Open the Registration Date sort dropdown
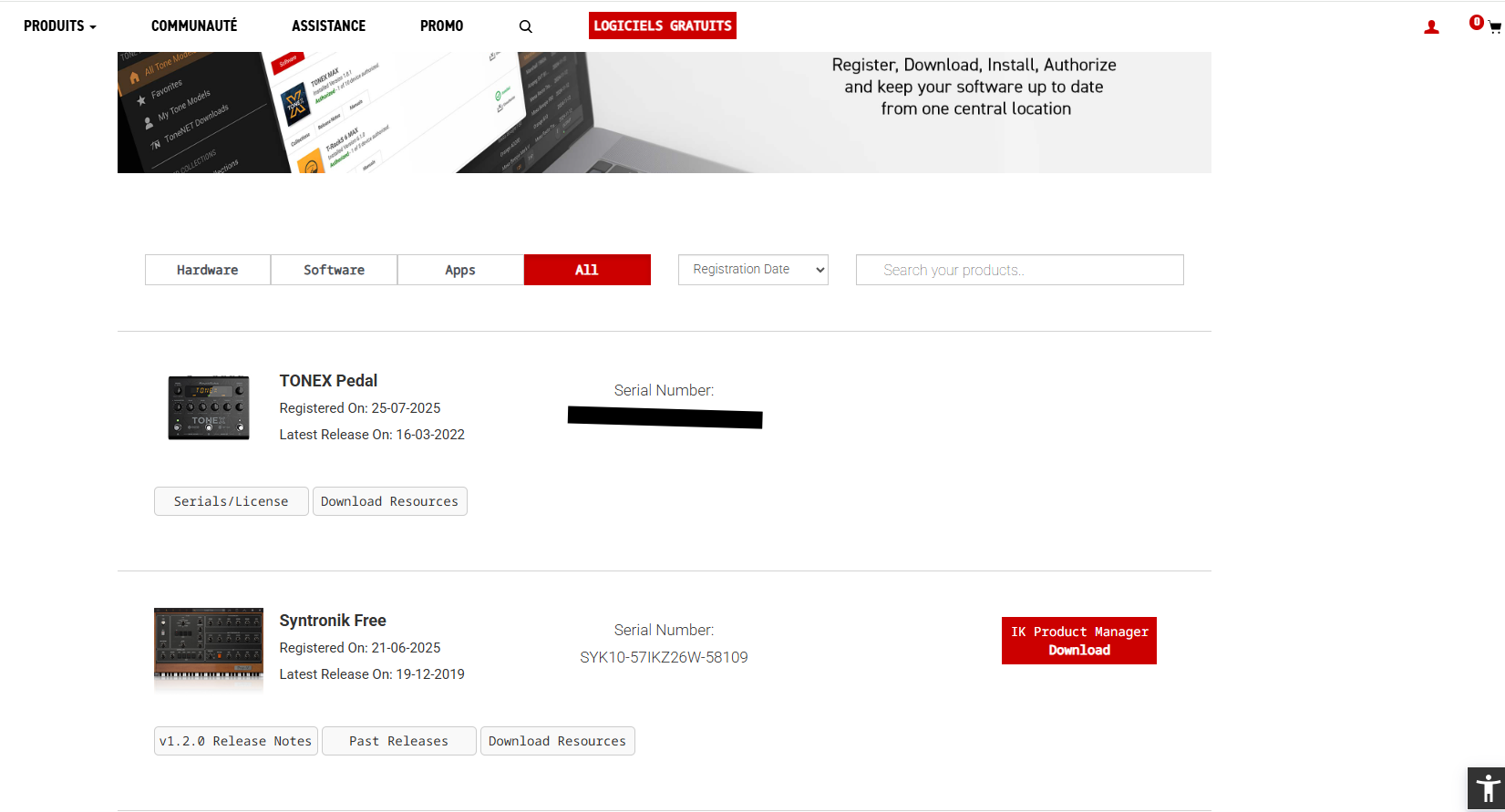Screen dimensions: 1505x812 (x=753, y=270)
